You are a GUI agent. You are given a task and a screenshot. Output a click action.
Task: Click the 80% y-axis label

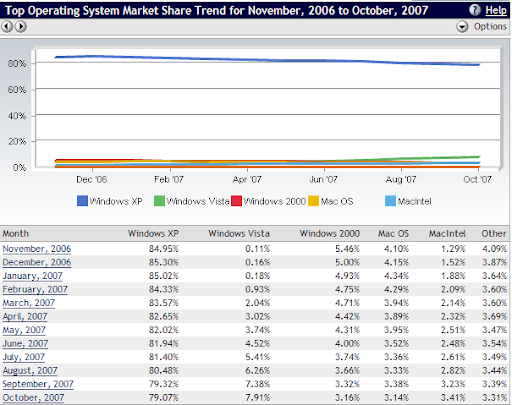click(x=17, y=63)
